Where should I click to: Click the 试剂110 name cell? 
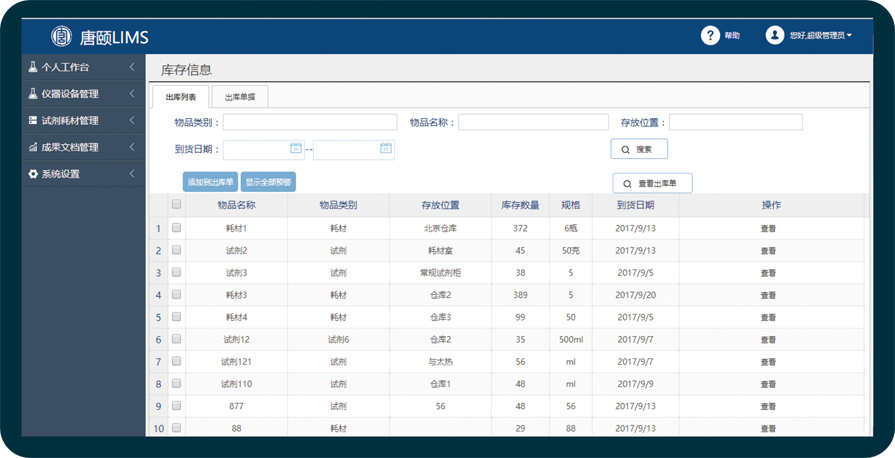point(236,384)
